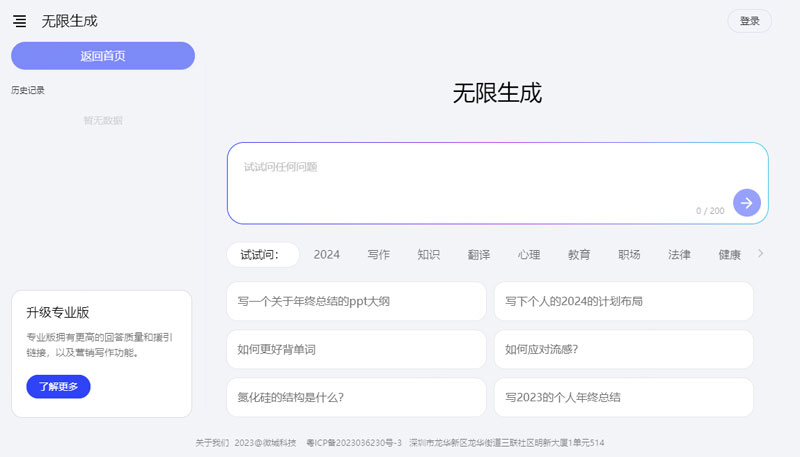Click the hamburger menu icon beside 无限生成

point(20,21)
